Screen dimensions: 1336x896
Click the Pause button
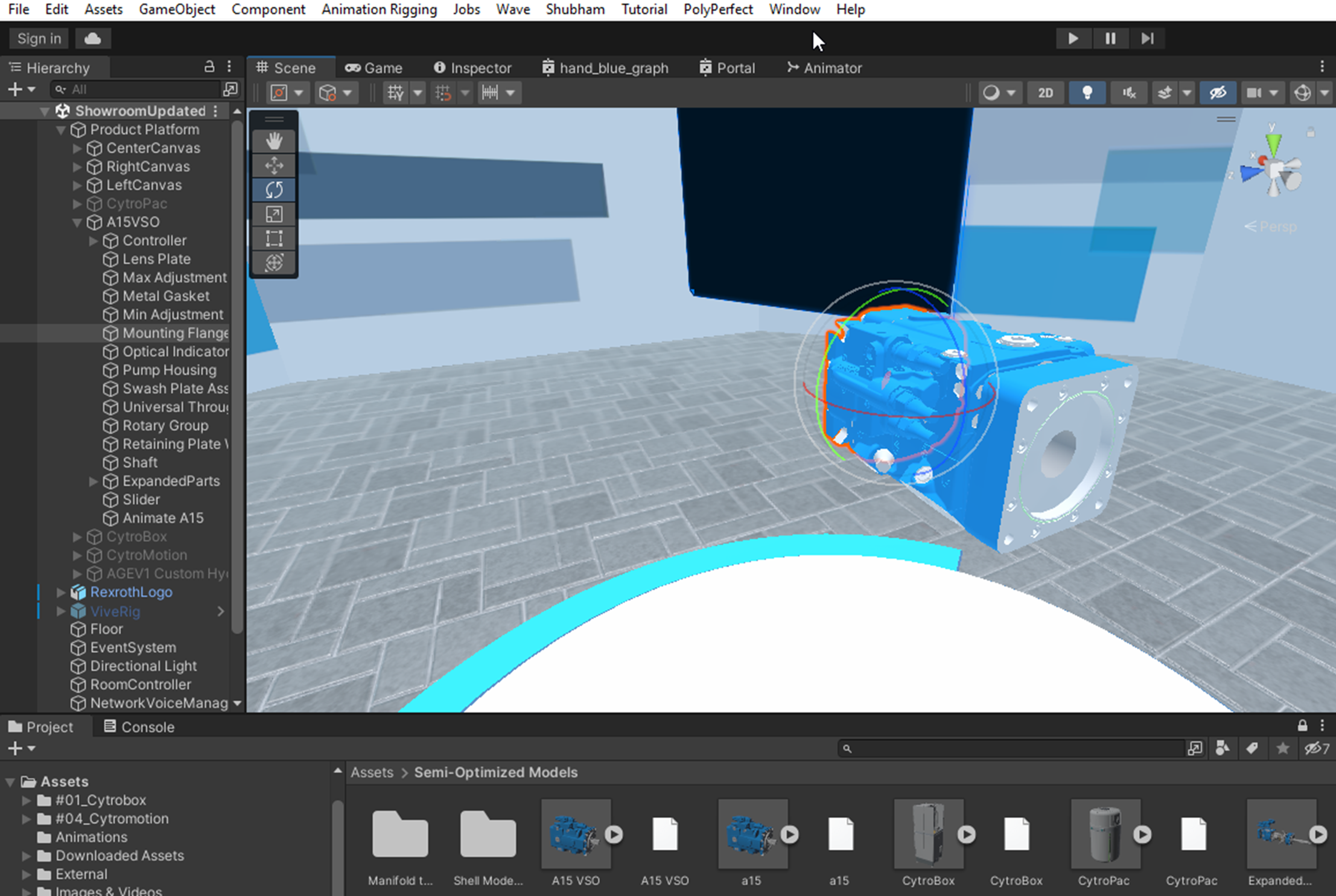(x=1110, y=38)
